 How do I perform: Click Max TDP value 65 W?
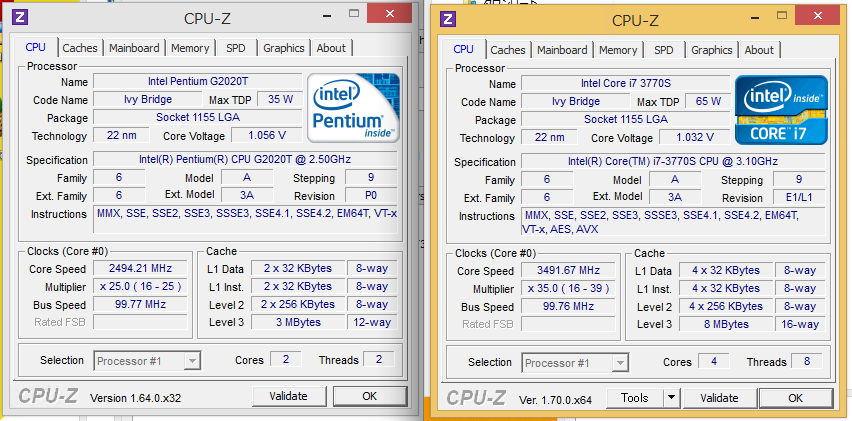point(707,102)
